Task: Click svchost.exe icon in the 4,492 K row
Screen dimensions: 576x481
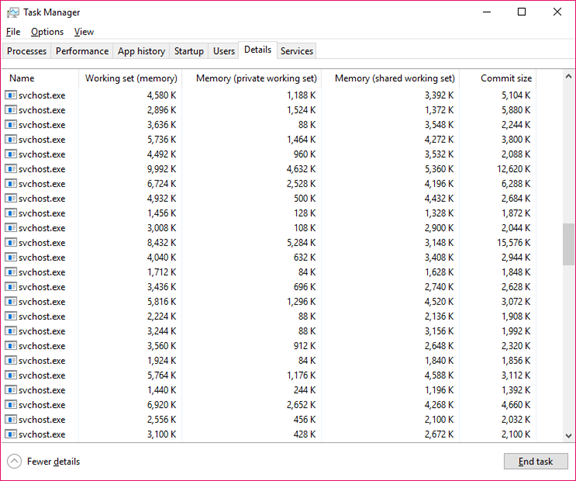Action: point(11,154)
